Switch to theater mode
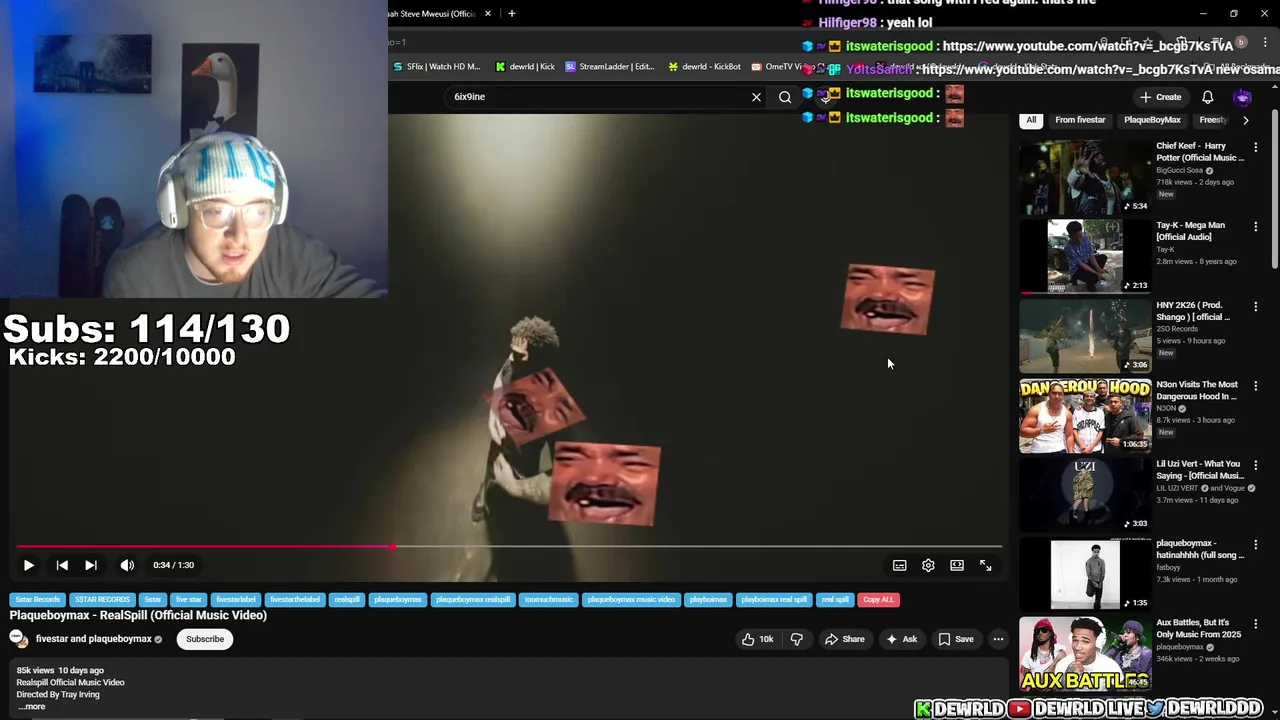The height and width of the screenshot is (720, 1280). [957, 565]
